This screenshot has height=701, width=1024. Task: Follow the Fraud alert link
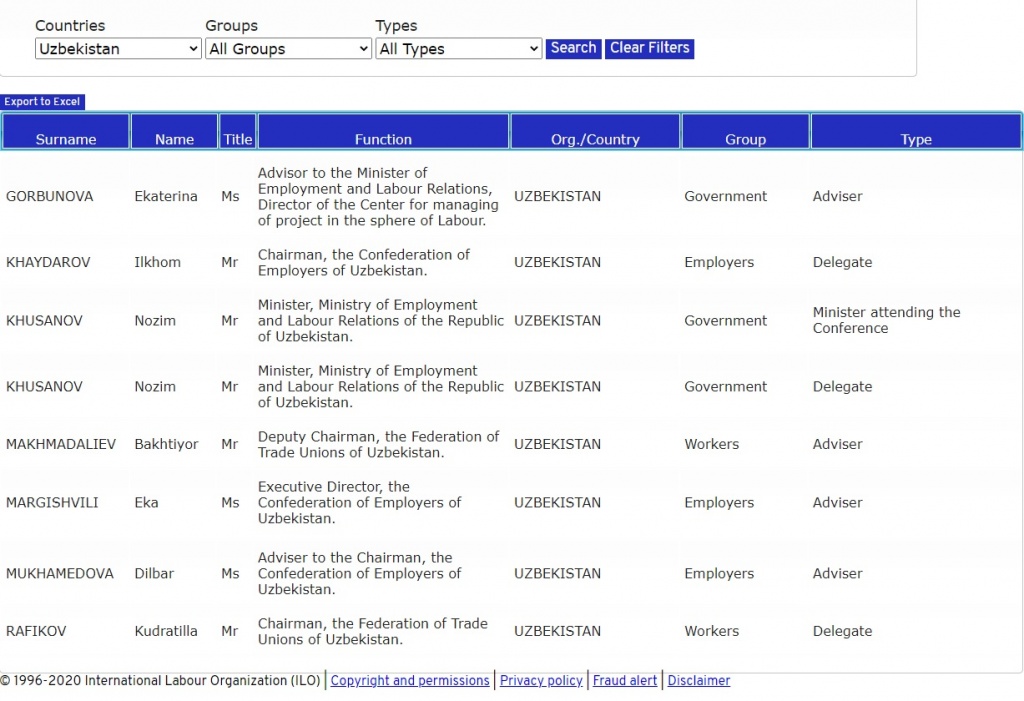click(x=625, y=681)
